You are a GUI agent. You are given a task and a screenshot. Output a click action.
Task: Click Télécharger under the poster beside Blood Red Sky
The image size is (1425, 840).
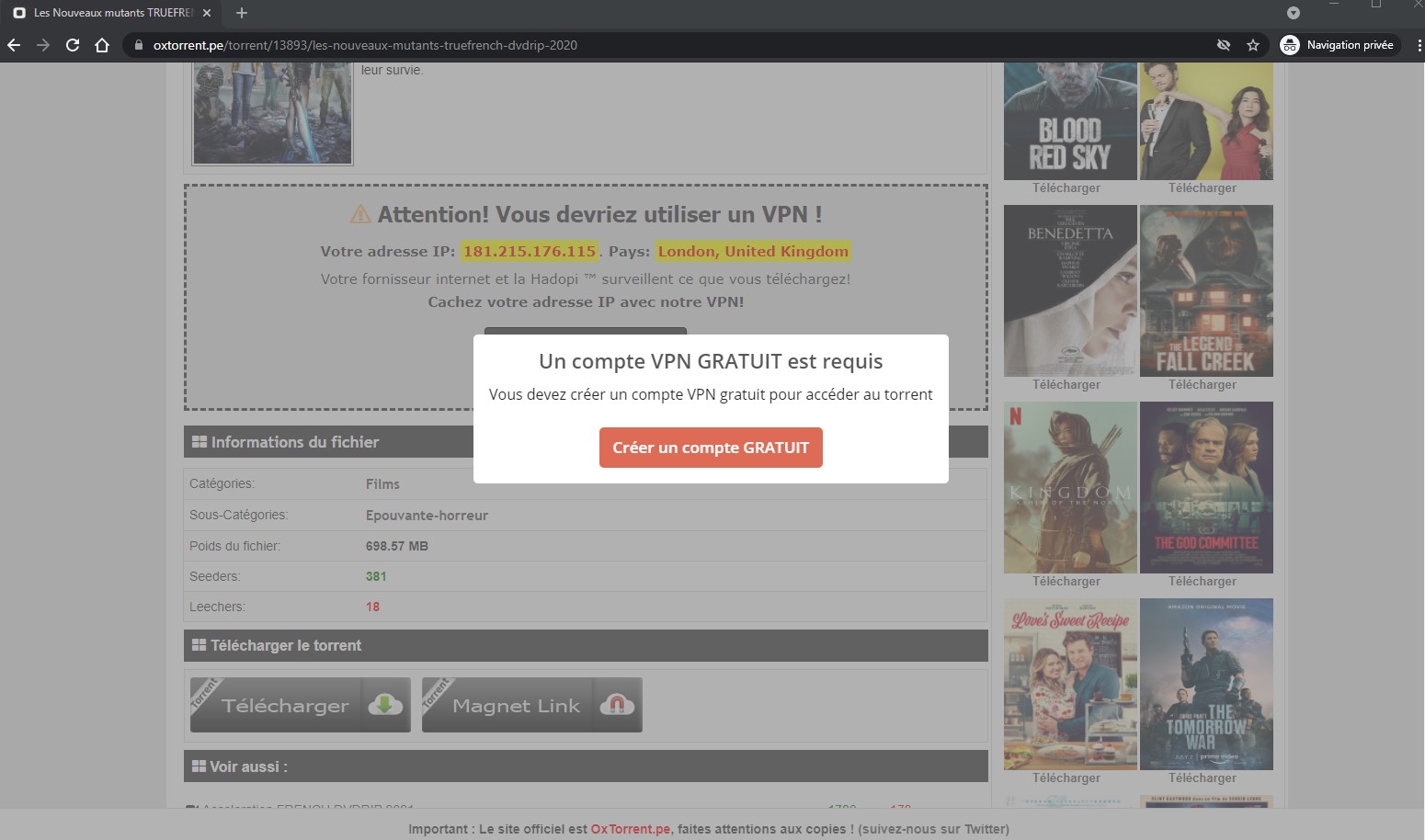1203,188
